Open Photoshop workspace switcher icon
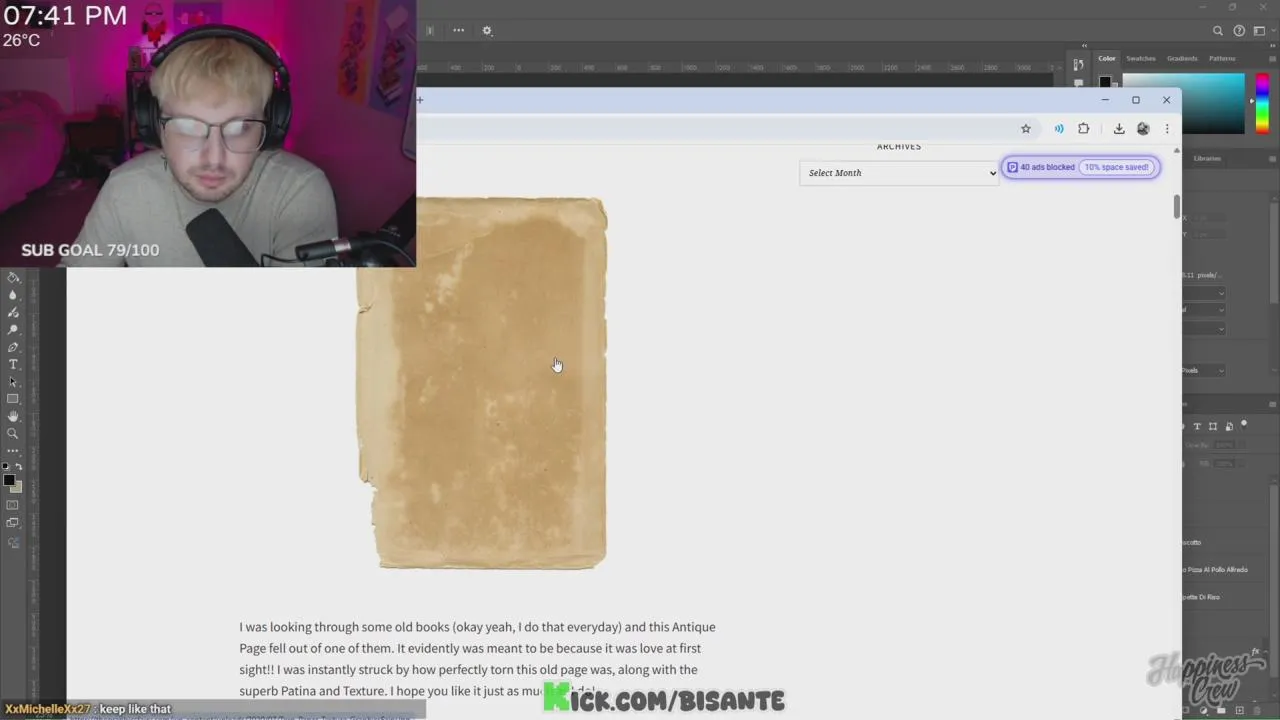 point(1259,31)
